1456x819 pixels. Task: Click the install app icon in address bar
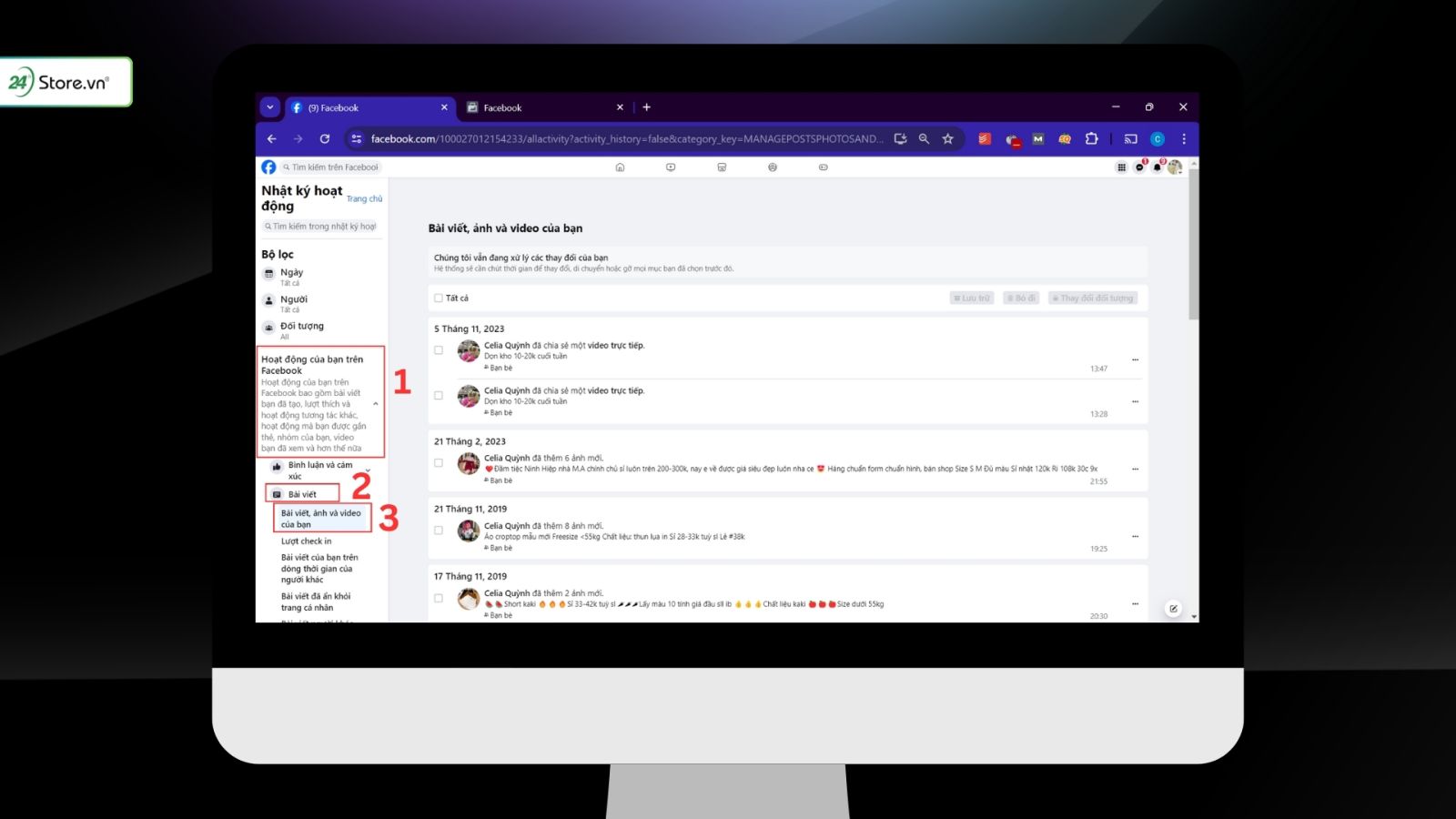tap(901, 139)
